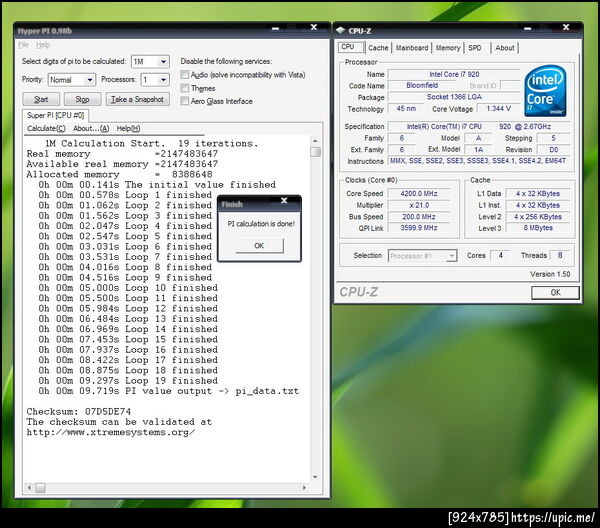Toggle the Themes service checkbox
This screenshot has height=528, width=600.
click(x=184, y=88)
